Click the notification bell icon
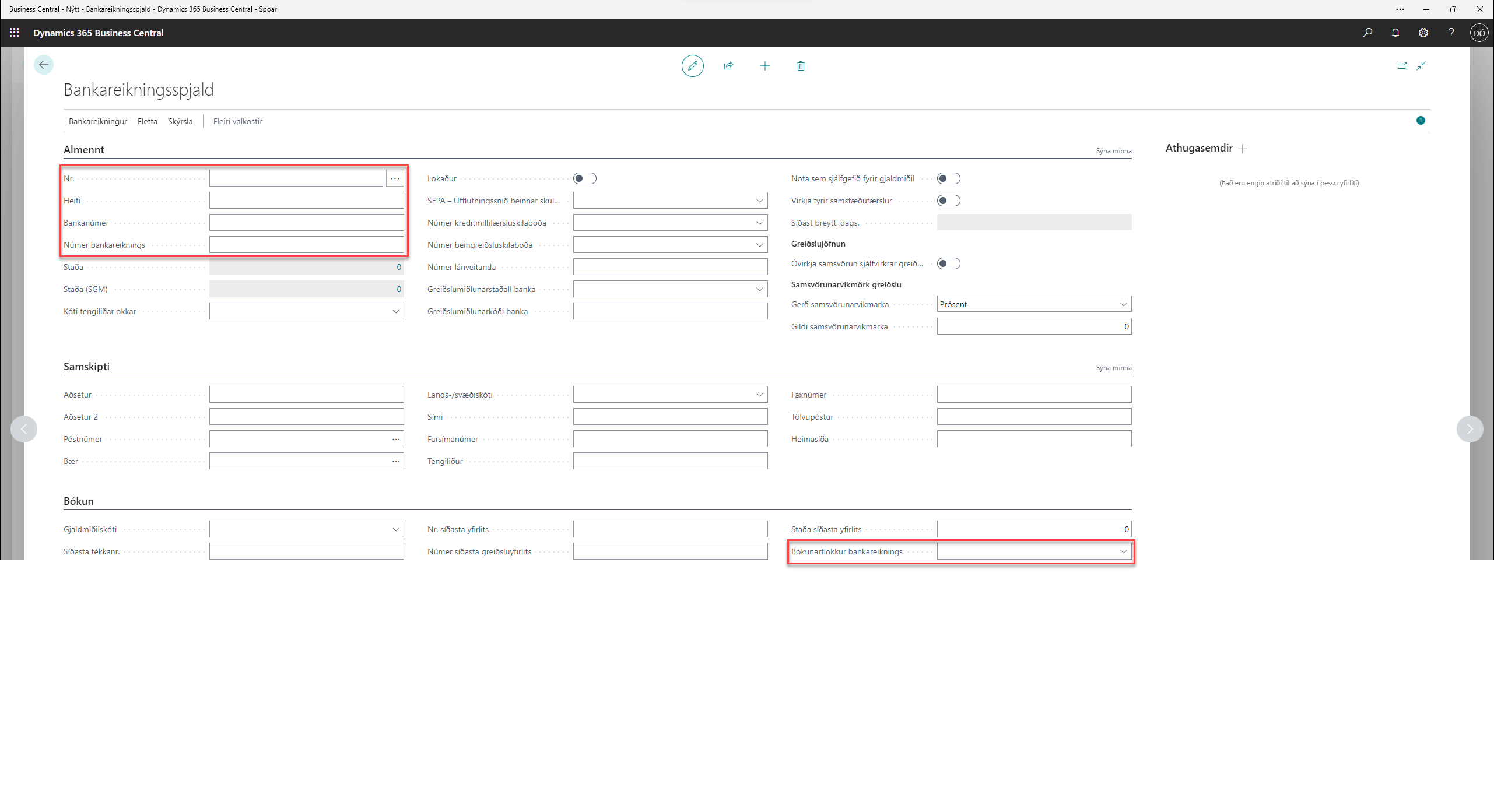1494x812 pixels. click(x=1395, y=33)
